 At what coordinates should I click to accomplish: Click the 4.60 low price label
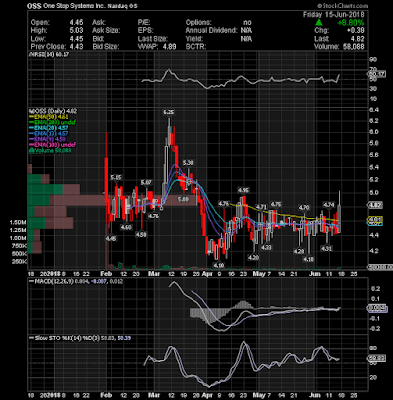(126, 227)
